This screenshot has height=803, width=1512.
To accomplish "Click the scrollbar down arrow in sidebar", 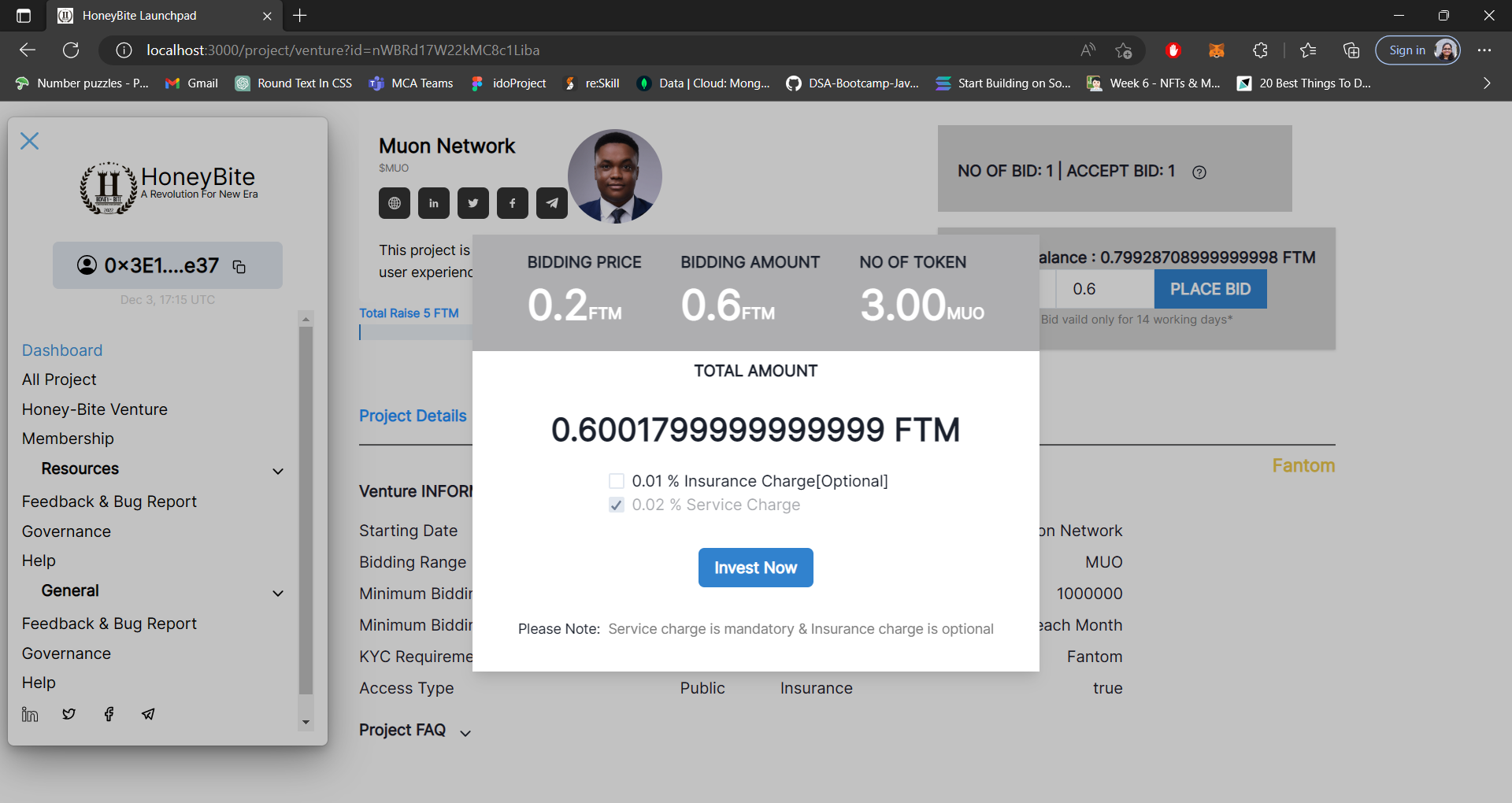I will coord(306,722).
